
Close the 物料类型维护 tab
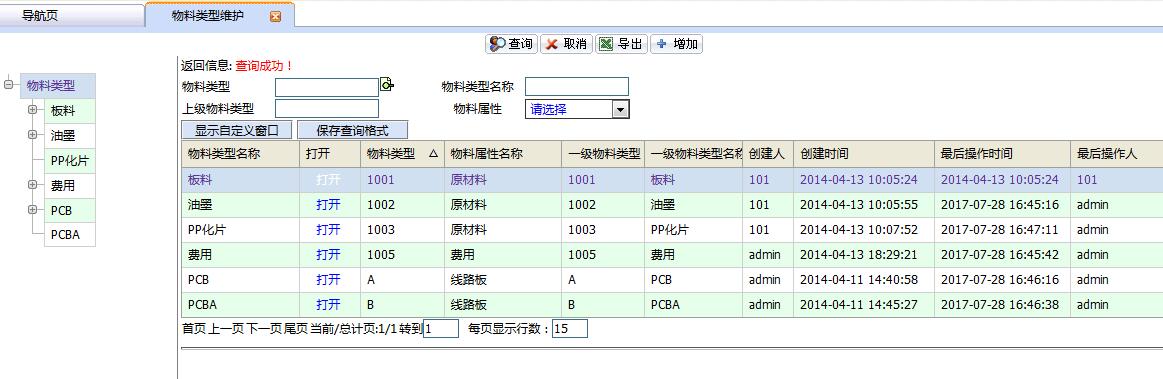(275, 16)
